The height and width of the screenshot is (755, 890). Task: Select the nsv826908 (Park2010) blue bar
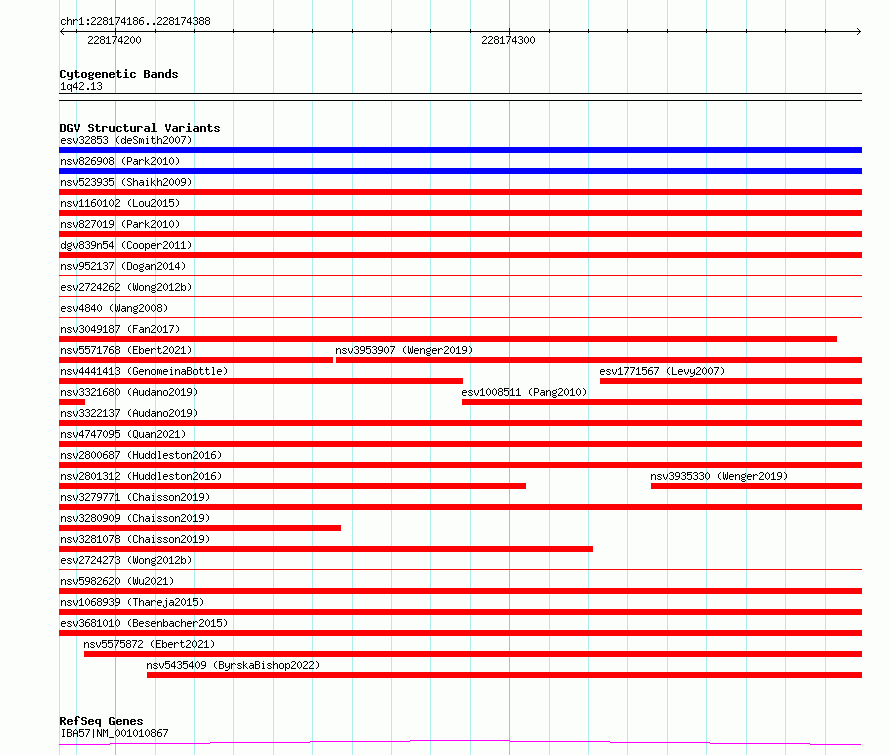pos(460,171)
